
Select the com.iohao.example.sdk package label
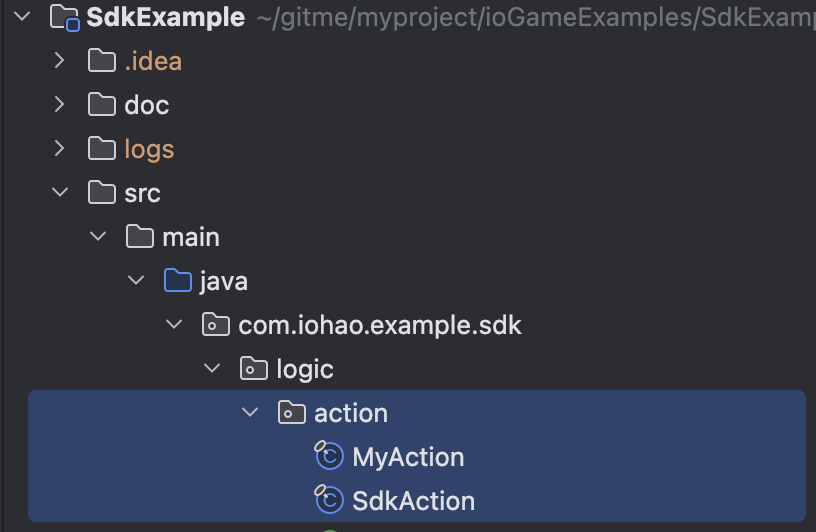[380, 326]
